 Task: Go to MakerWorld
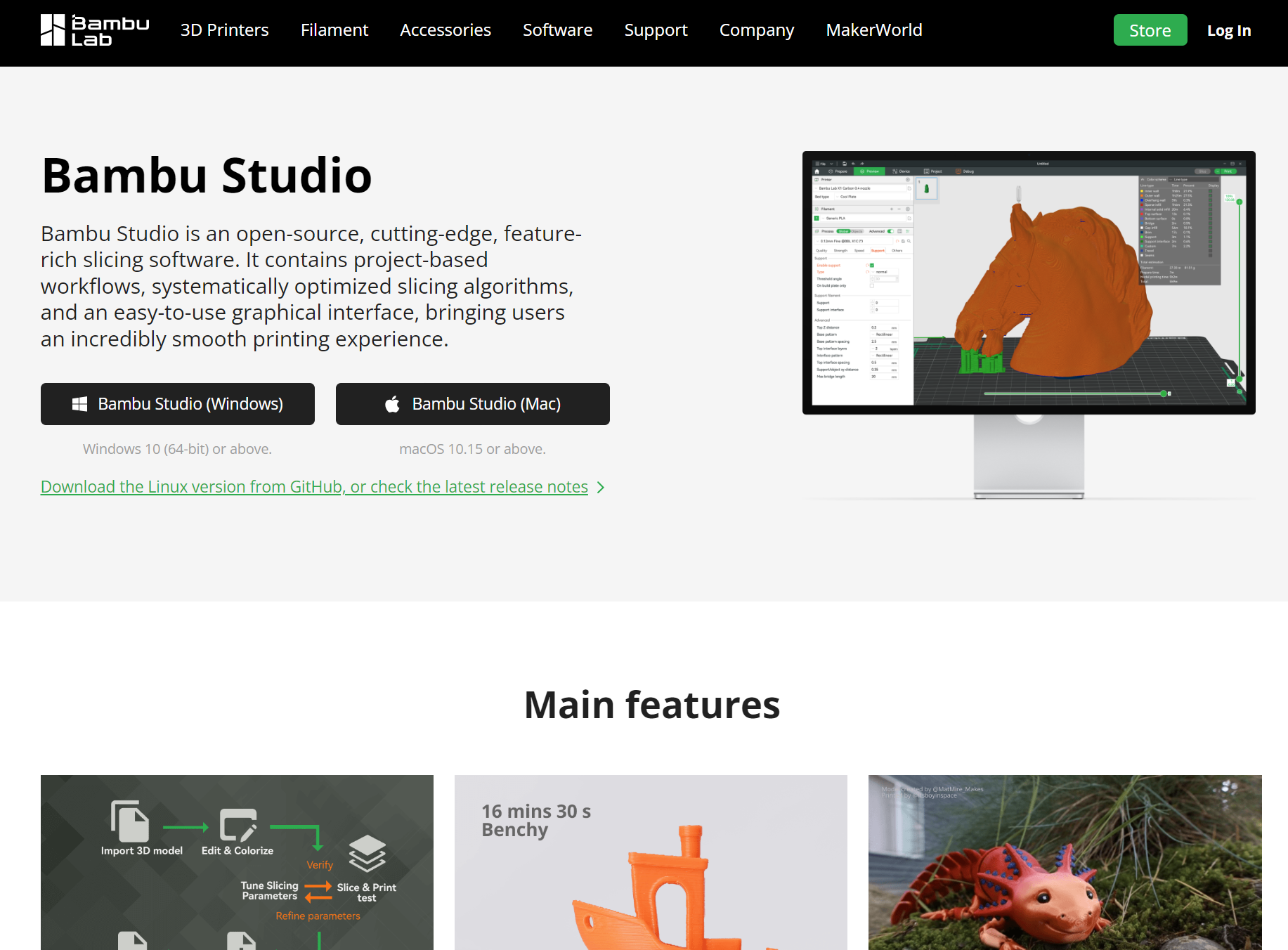tap(874, 30)
